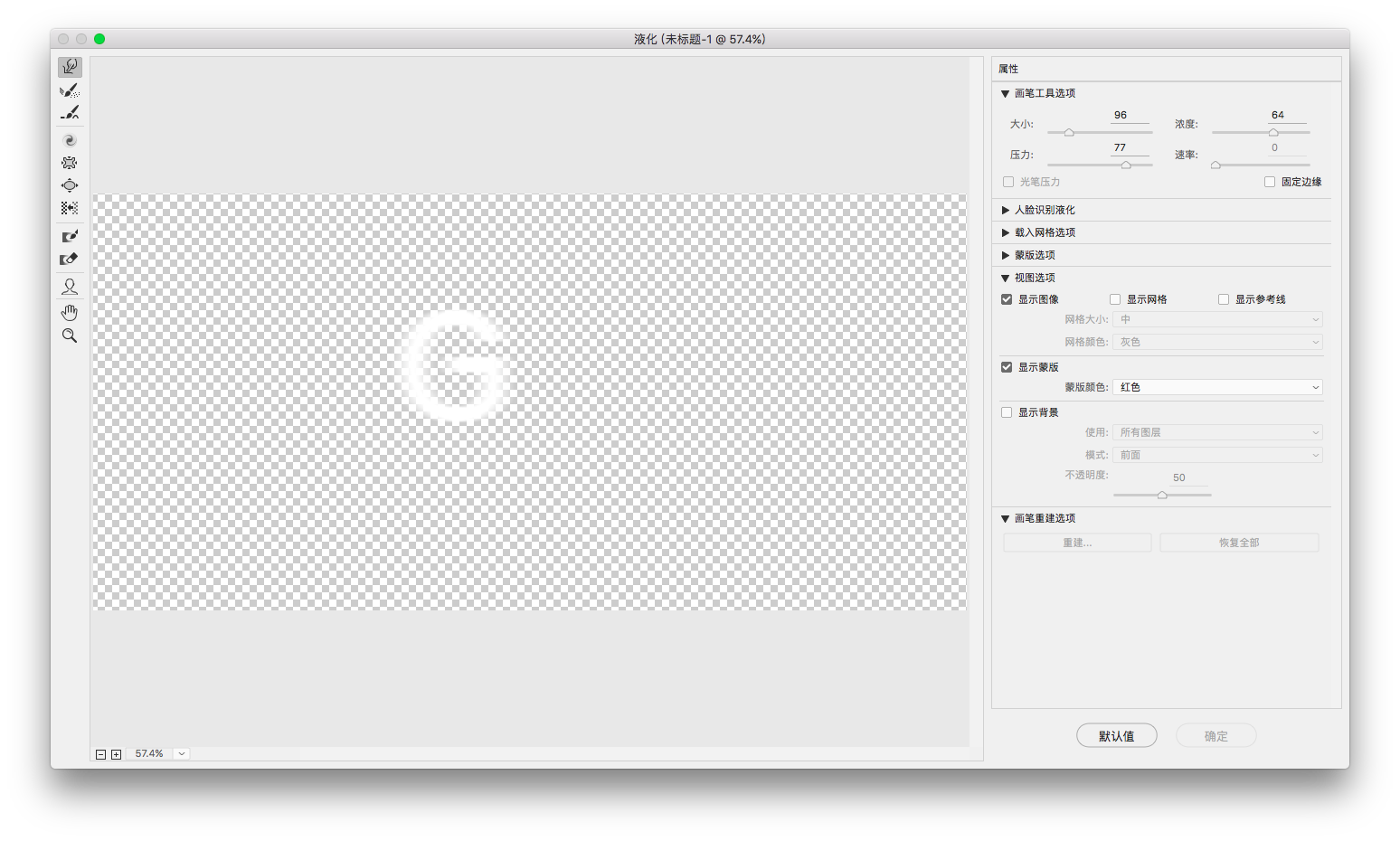Click the 大小 brush size slider

[x=1100, y=133]
